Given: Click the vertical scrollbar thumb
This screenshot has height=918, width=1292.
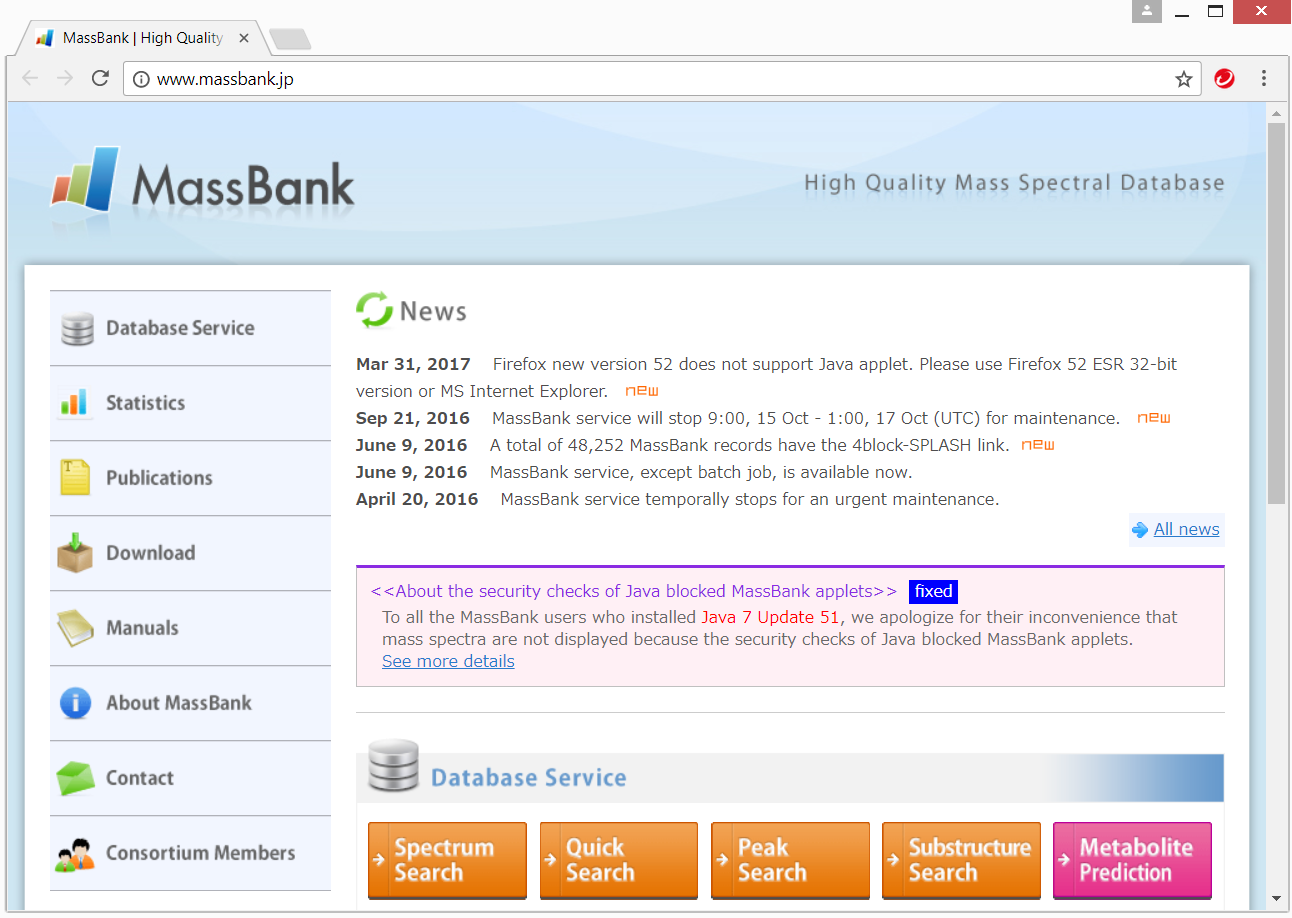Looking at the screenshot, I should point(1276,313).
